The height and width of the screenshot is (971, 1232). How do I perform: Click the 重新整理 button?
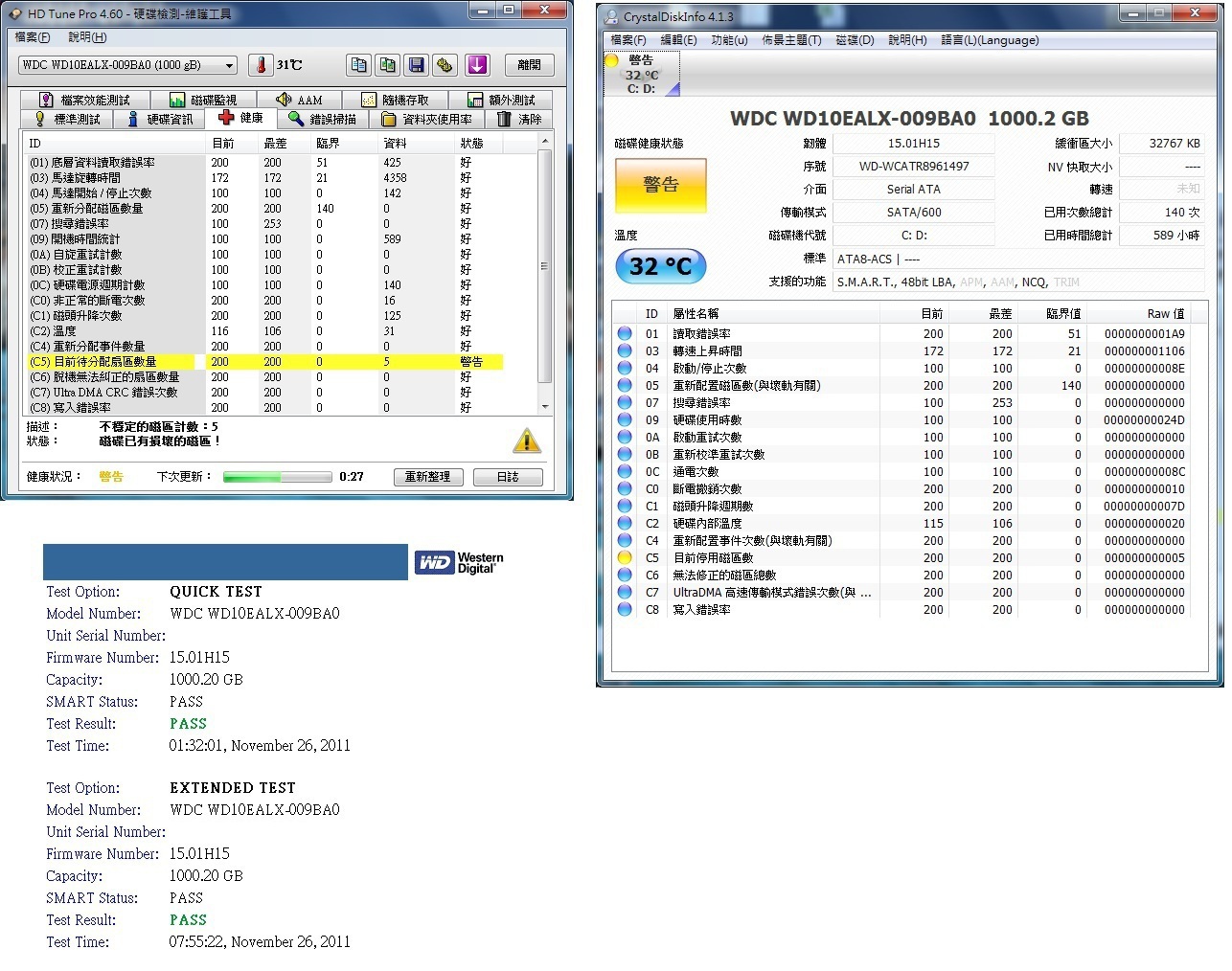coord(427,476)
